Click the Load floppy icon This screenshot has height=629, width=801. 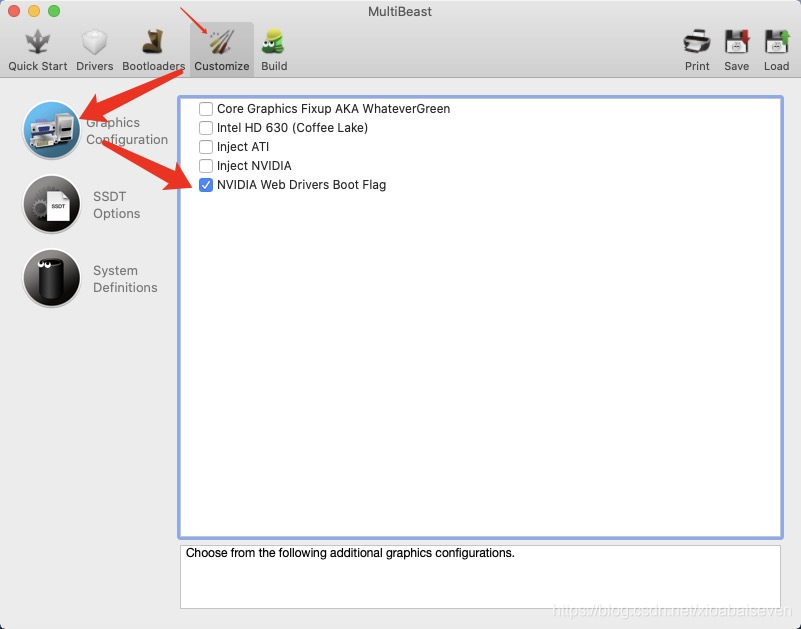(x=776, y=42)
